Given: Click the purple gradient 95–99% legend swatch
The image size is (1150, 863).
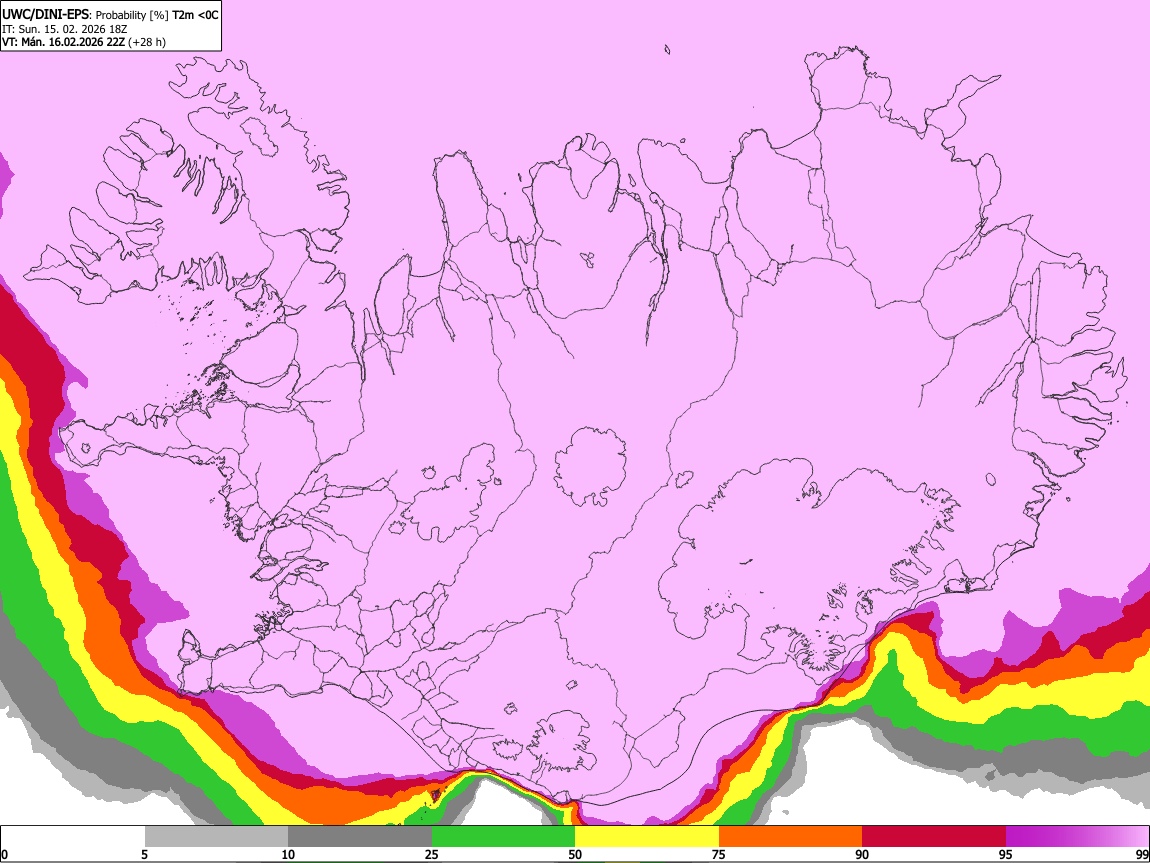Looking at the screenshot, I should pos(1077,837).
